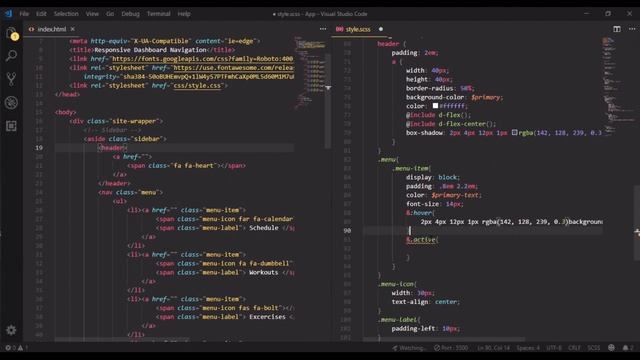Click the Live Server Port: 5500 item
Screen dimensions: 640x360
click(x=451, y=348)
